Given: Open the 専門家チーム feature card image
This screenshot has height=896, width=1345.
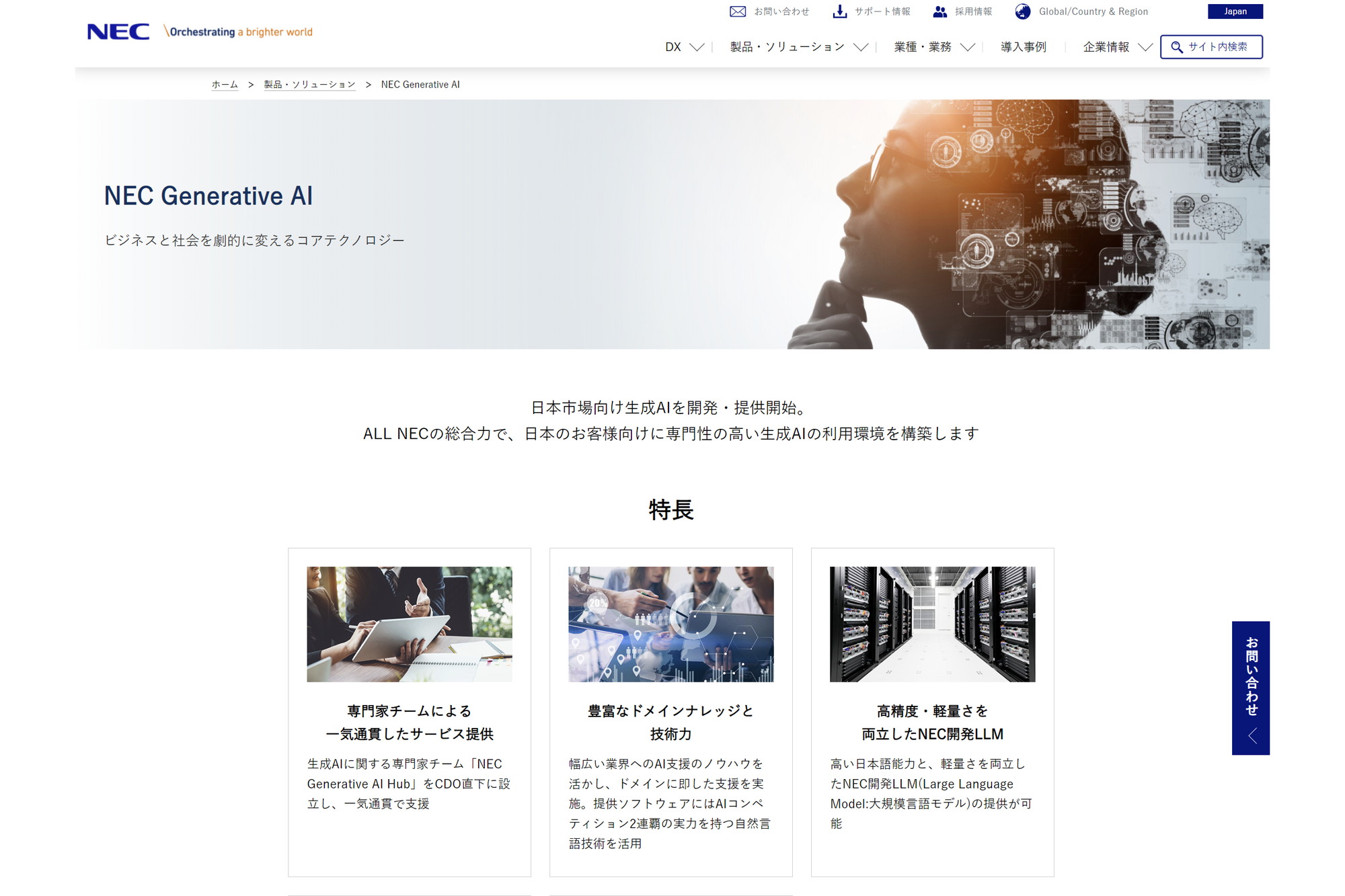Looking at the screenshot, I should [x=409, y=624].
